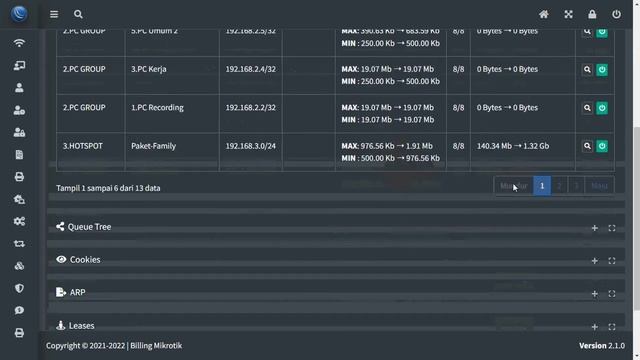
Task: Maximize the Leases panel
Action: point(611,327)
